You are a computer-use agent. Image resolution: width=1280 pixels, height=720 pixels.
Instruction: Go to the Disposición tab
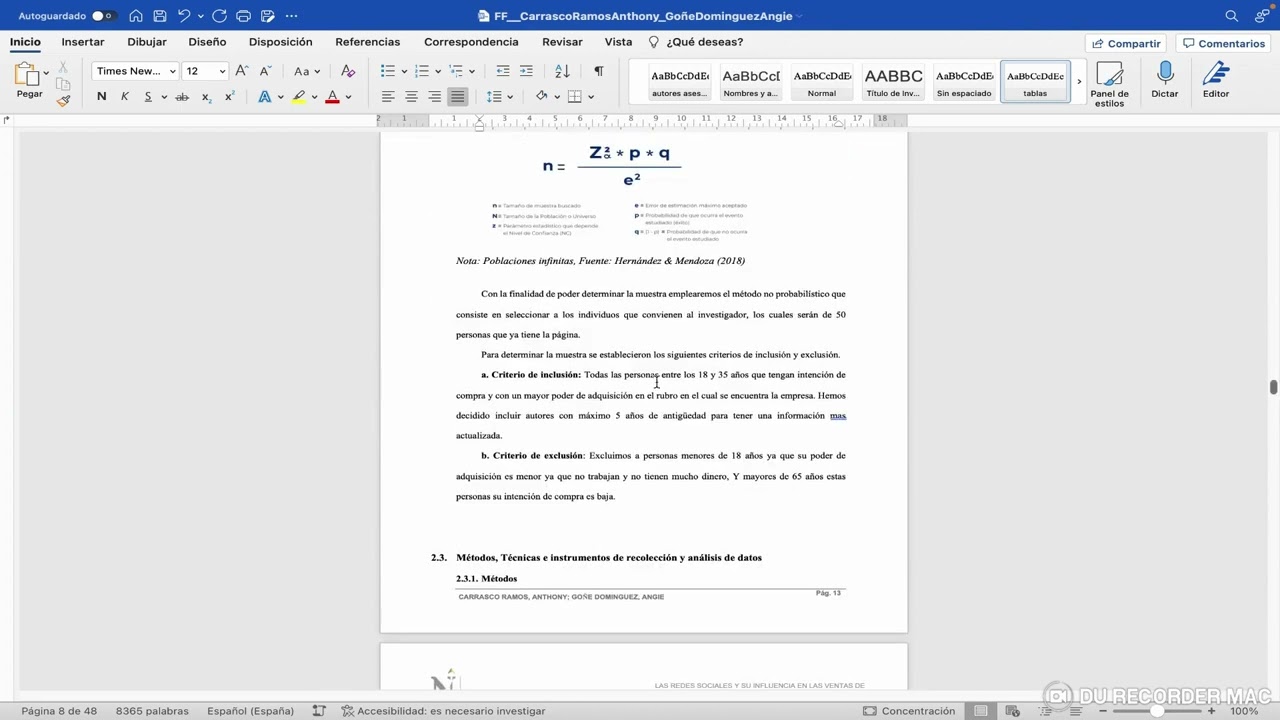coord(280,42)
